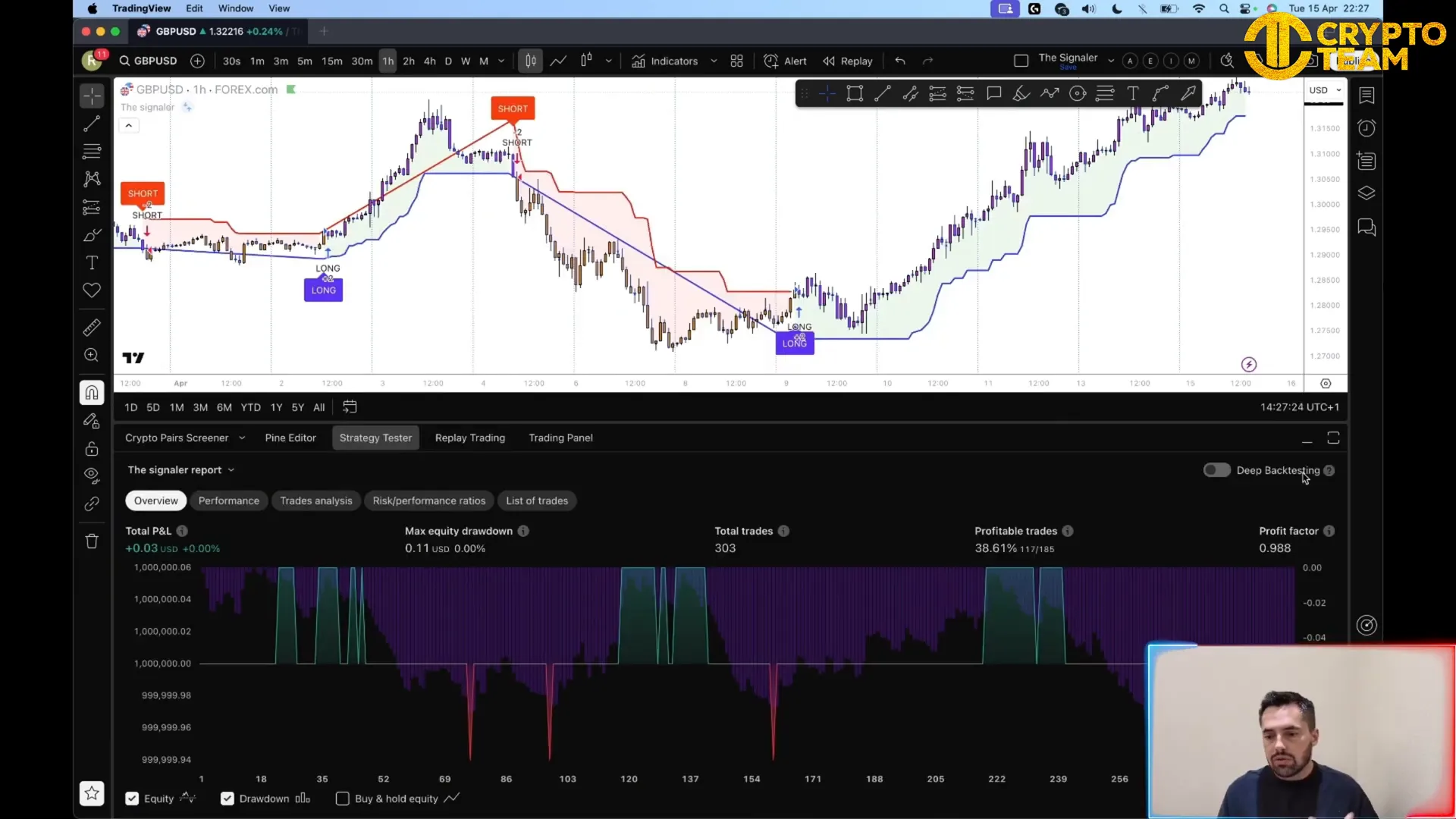Remove drawings with the trash icon
1456x819 pixels.
tap(92, 541)
